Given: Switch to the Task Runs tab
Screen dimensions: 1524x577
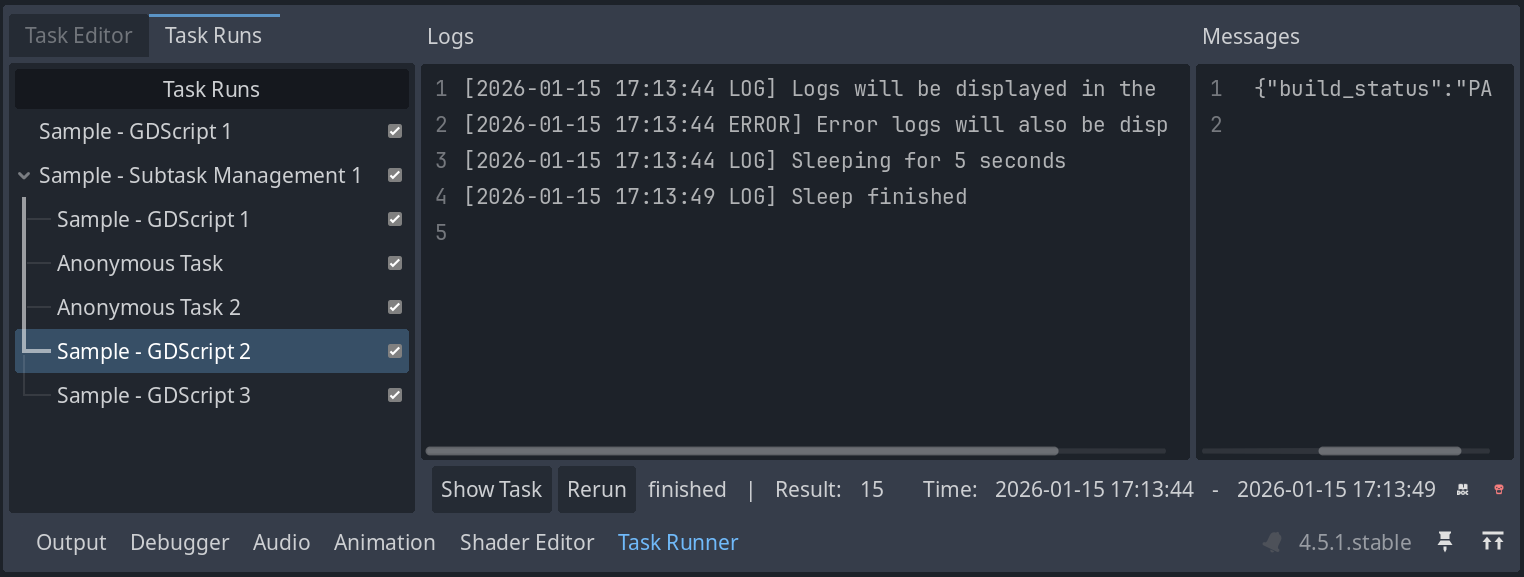Looking at the screenshot, I should pyautogui.click(x=213, y=35).
